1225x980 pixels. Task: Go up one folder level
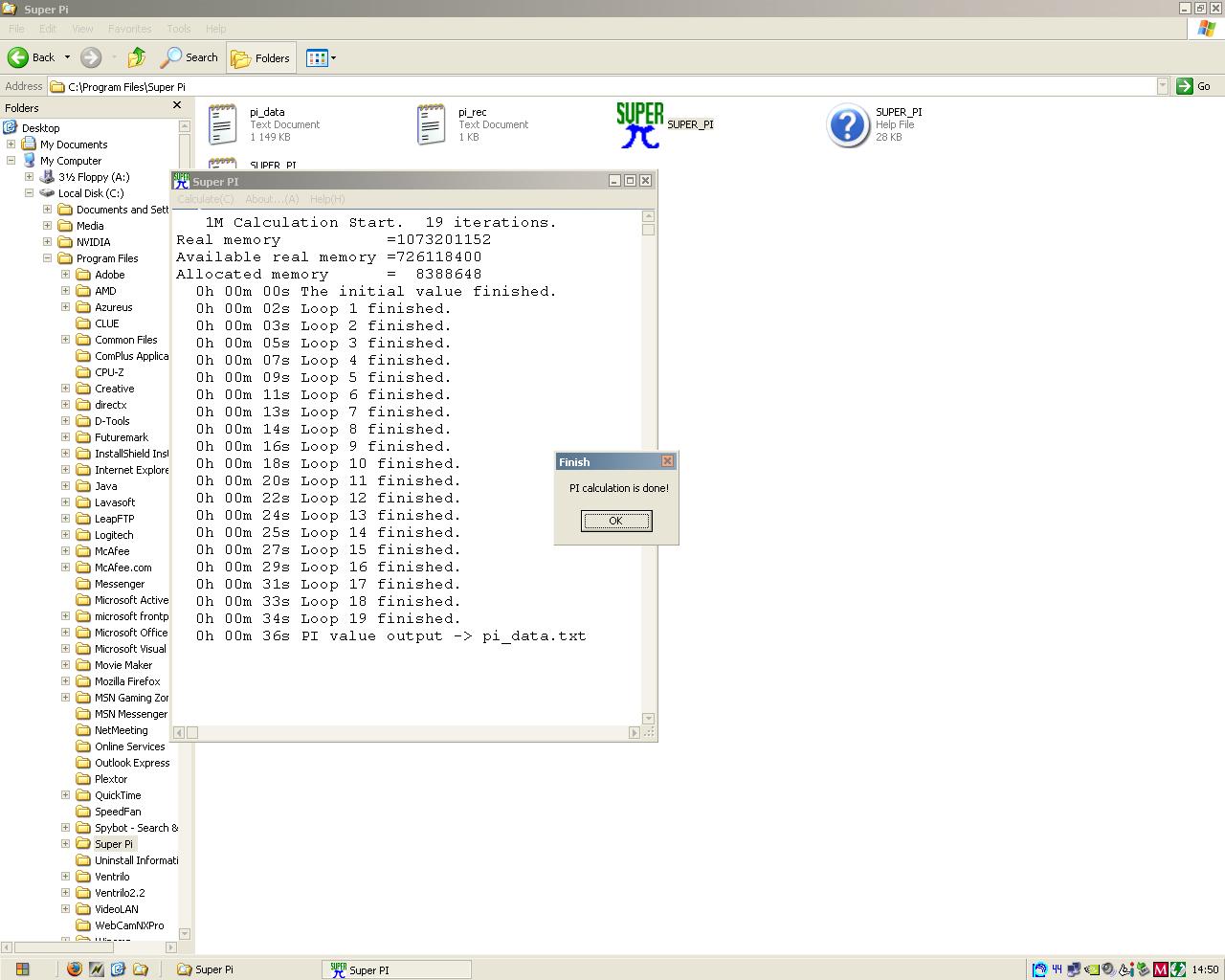(x=137, y=57)
